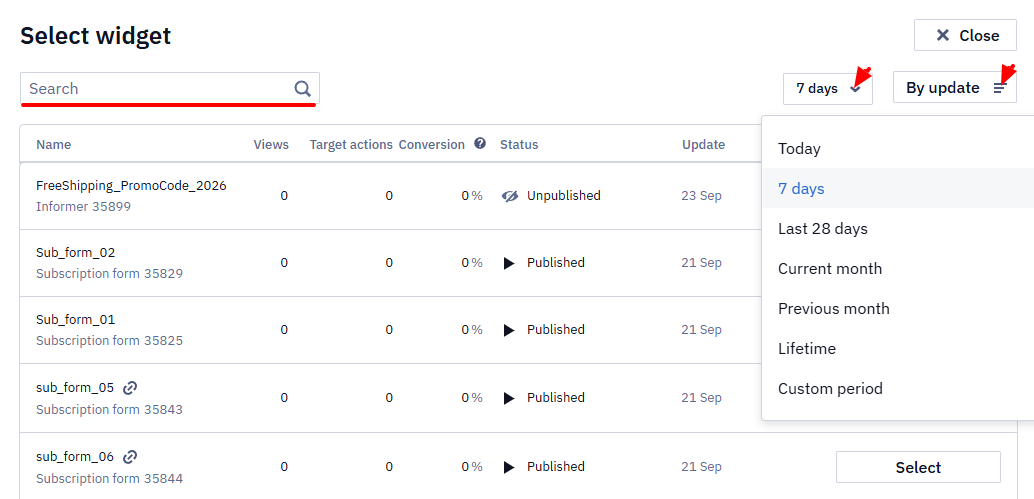Open the Conversion help question-mark icon
1034x499 pixels.
[x=480, y=143]
